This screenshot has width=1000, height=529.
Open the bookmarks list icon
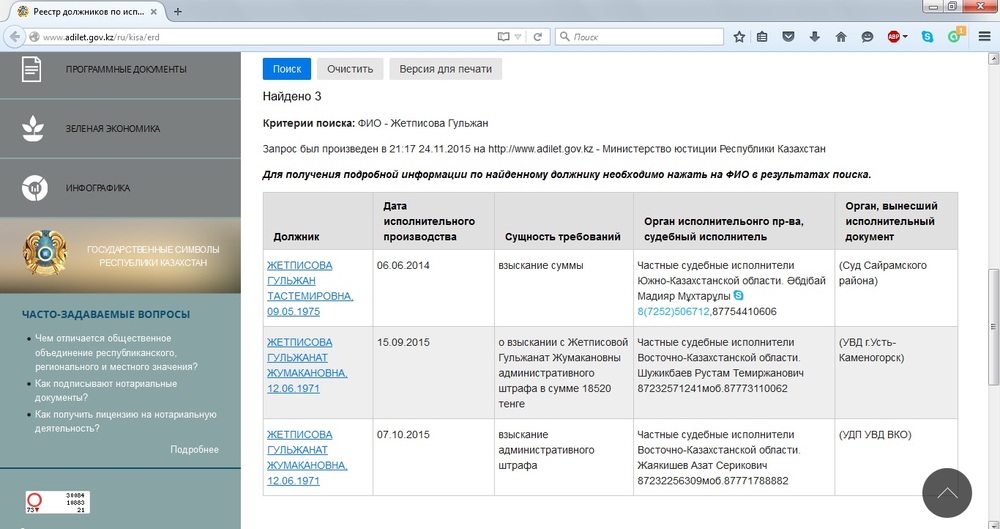coord(763,37)
